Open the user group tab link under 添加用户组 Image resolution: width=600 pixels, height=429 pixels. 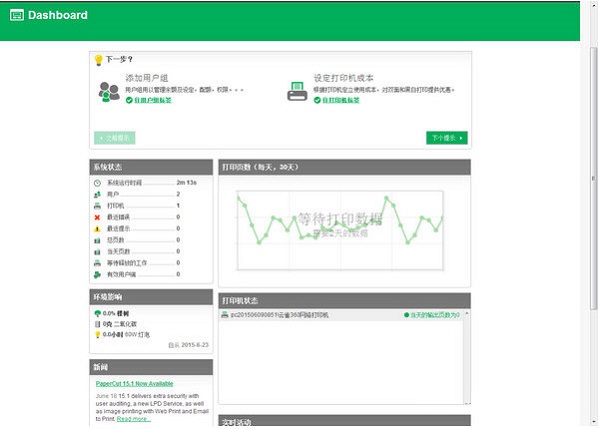(x=153, y=100)
